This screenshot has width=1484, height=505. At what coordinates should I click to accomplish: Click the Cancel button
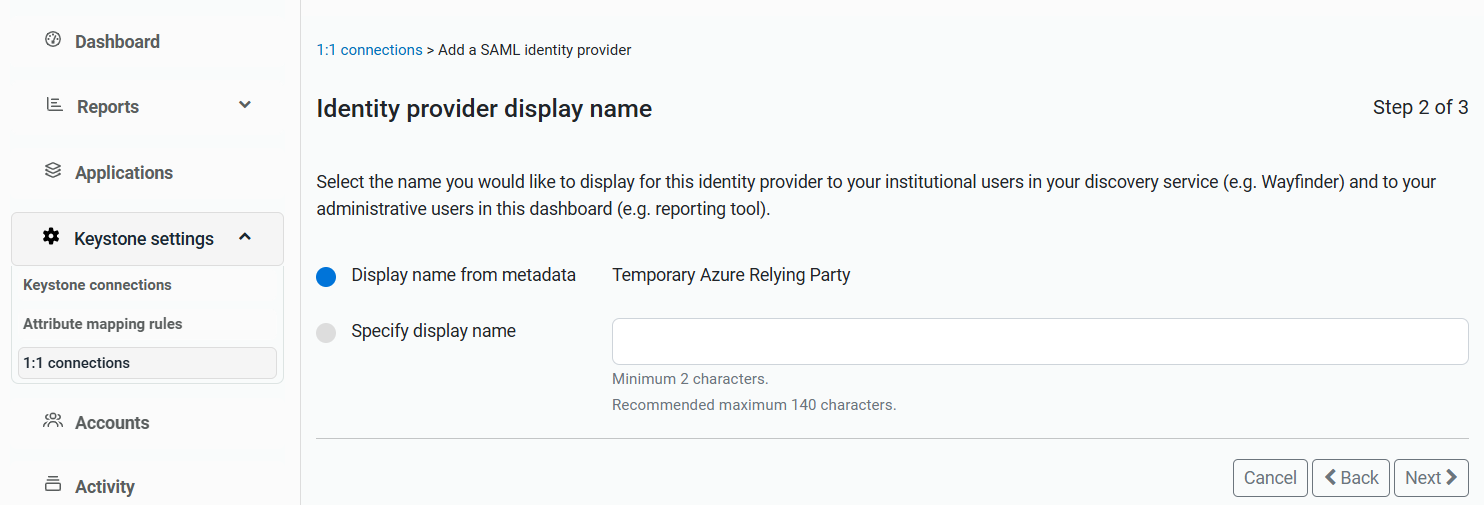click(1270, 478)
